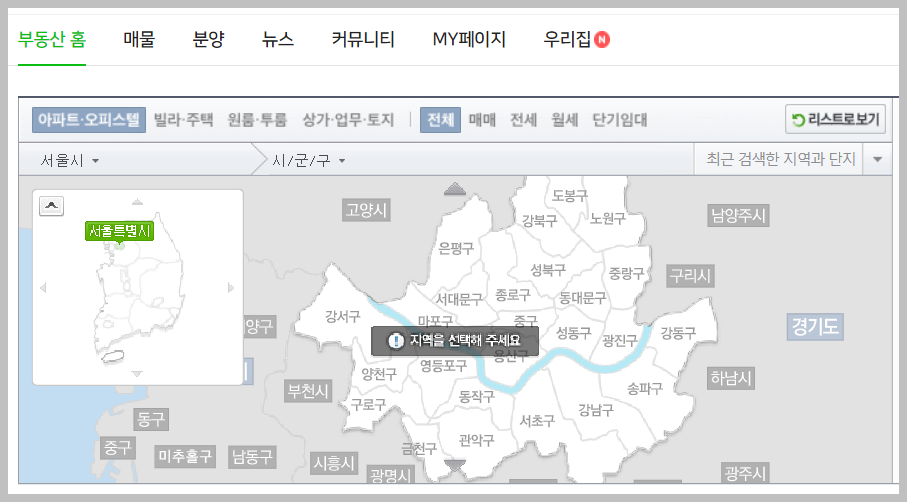Pan the main map down arrow
907x502 pixels.
[455, 466]
